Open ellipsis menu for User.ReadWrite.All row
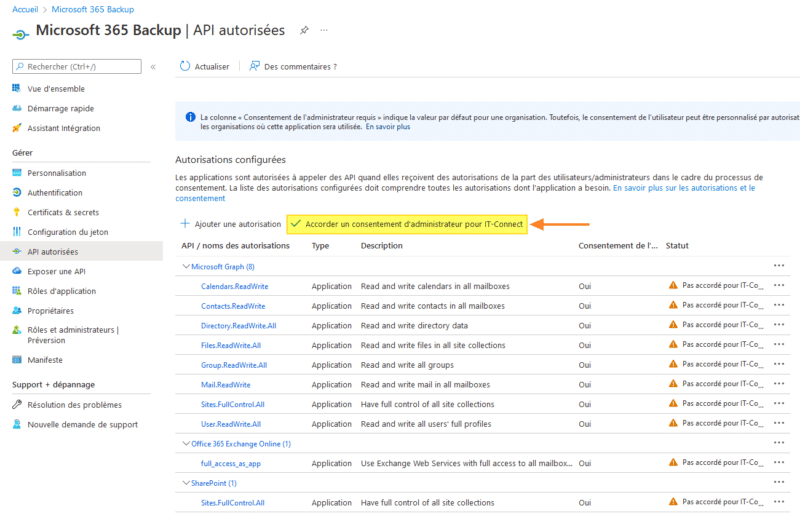Viewport: 800px width, 519px height. click(x=779, y=424)
